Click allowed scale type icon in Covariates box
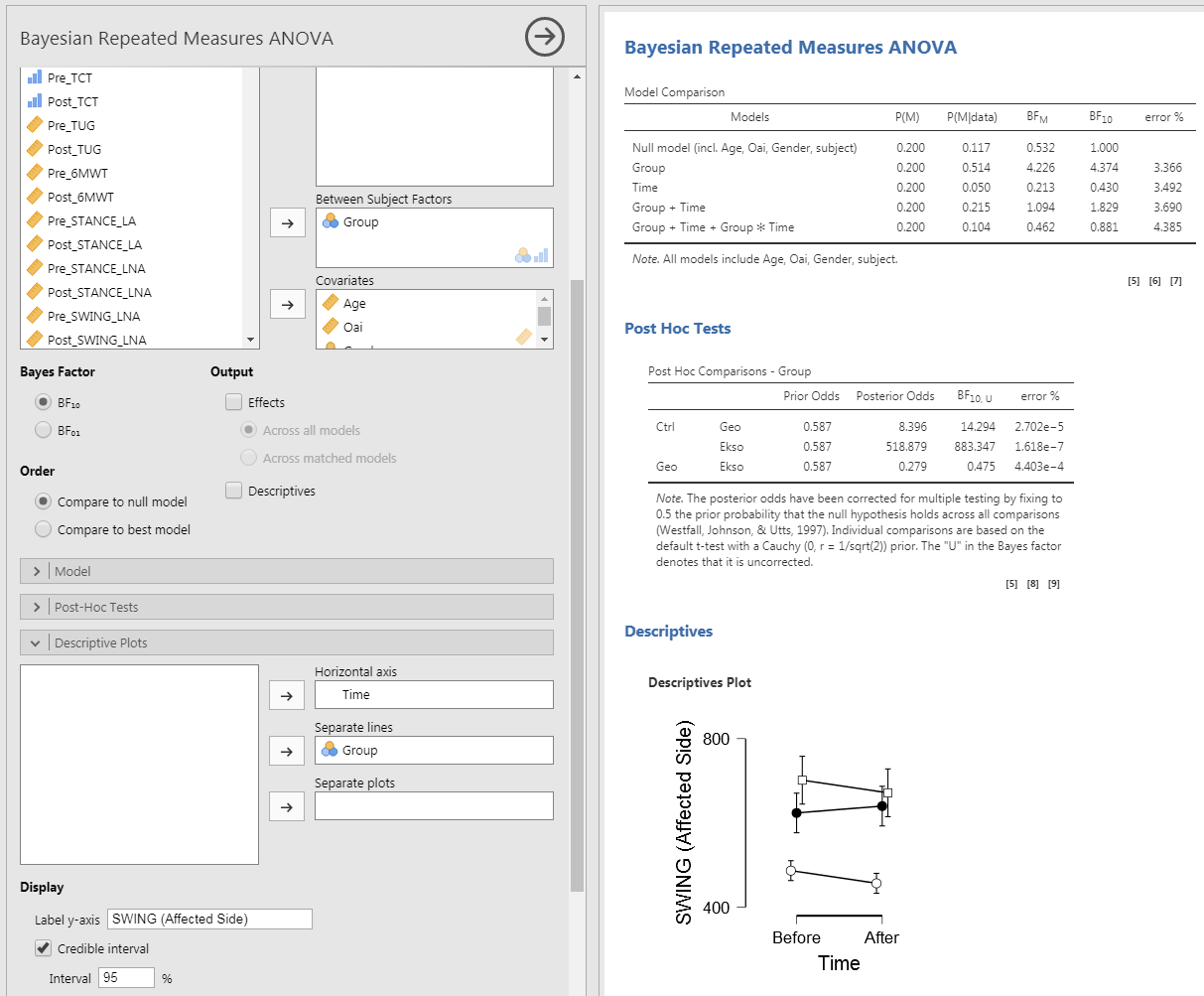 tap(525, 338)
